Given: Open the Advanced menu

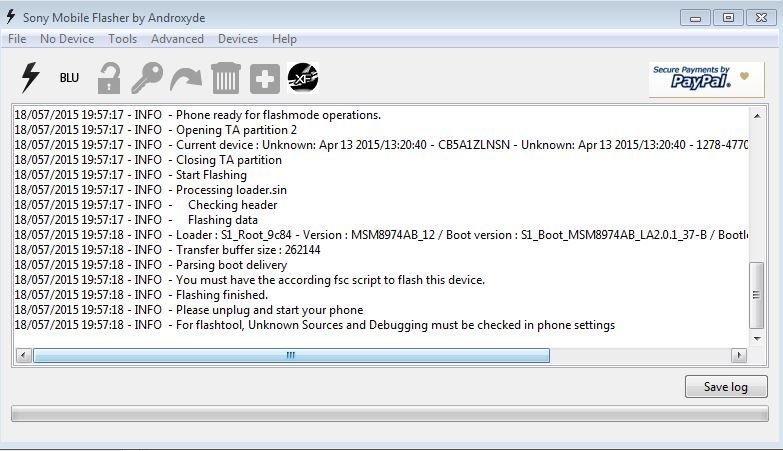Looking at the screenshot, I should pyautogui.click(x=177, y=39).
